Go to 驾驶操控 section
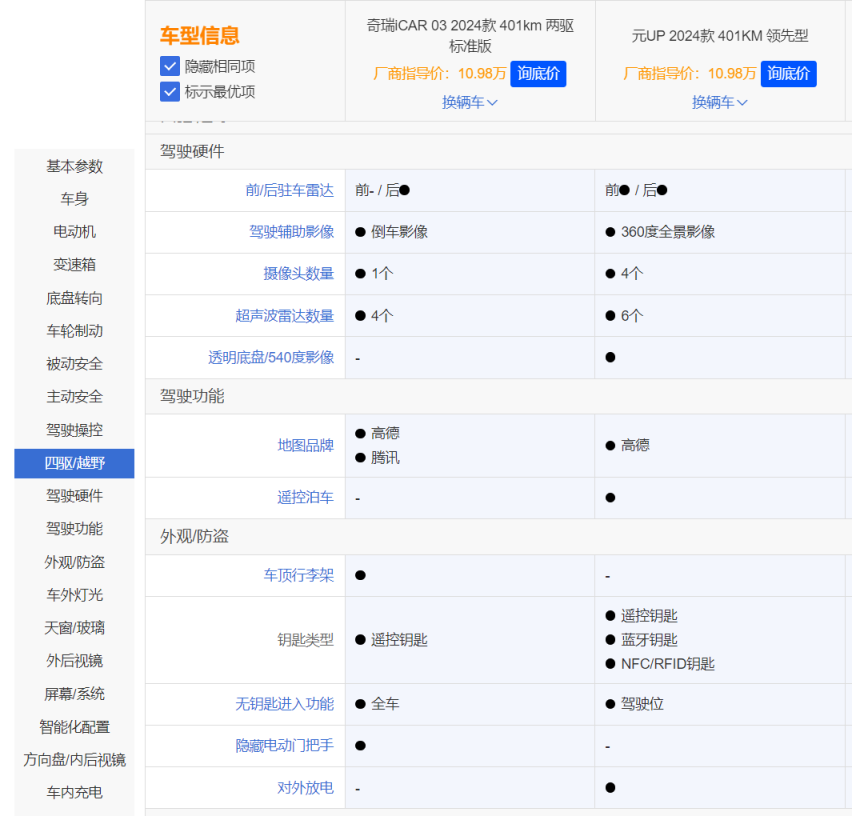 pyautogui.click(x=74, y=430)
